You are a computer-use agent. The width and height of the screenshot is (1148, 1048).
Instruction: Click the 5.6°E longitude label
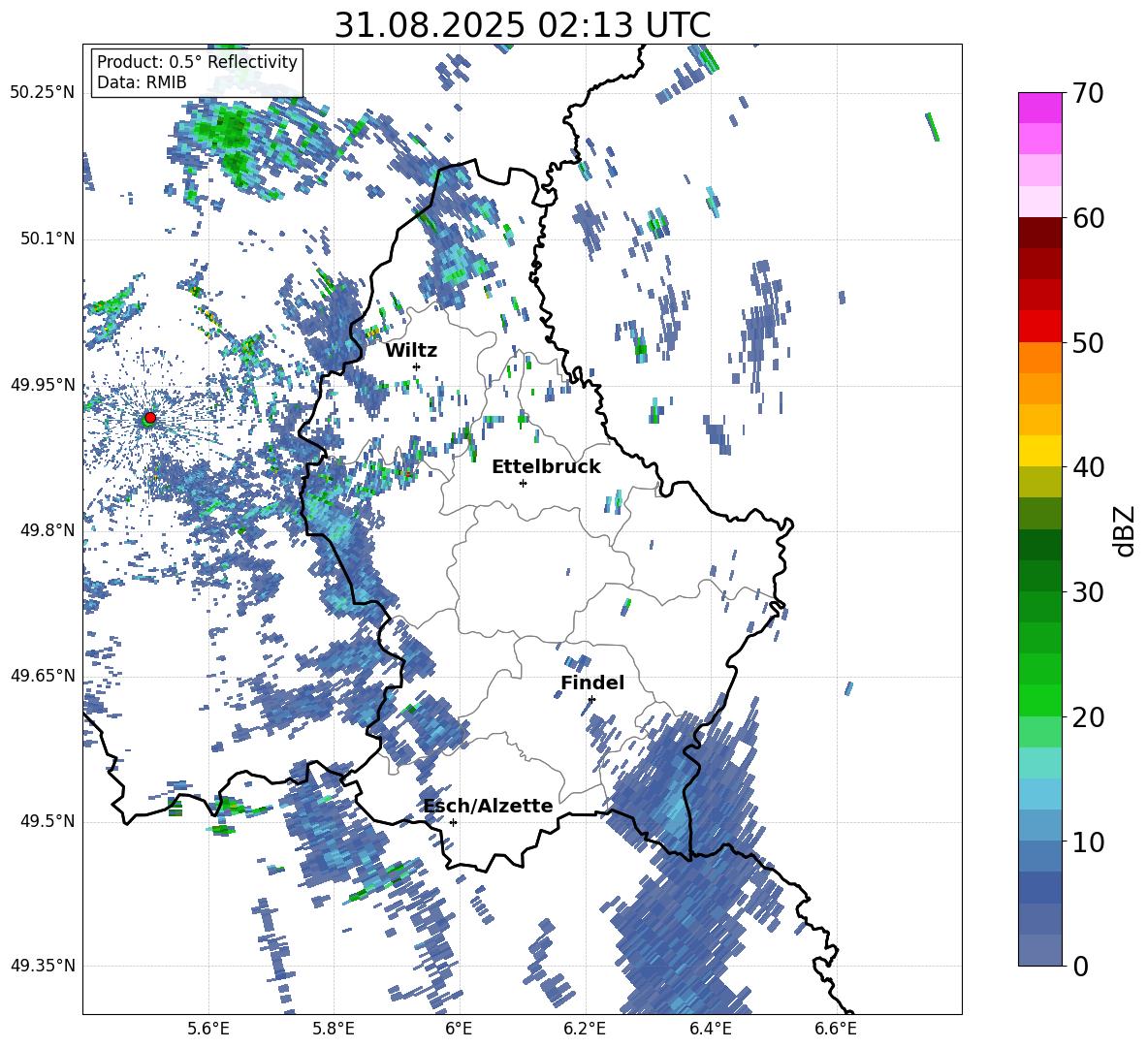208,1030
